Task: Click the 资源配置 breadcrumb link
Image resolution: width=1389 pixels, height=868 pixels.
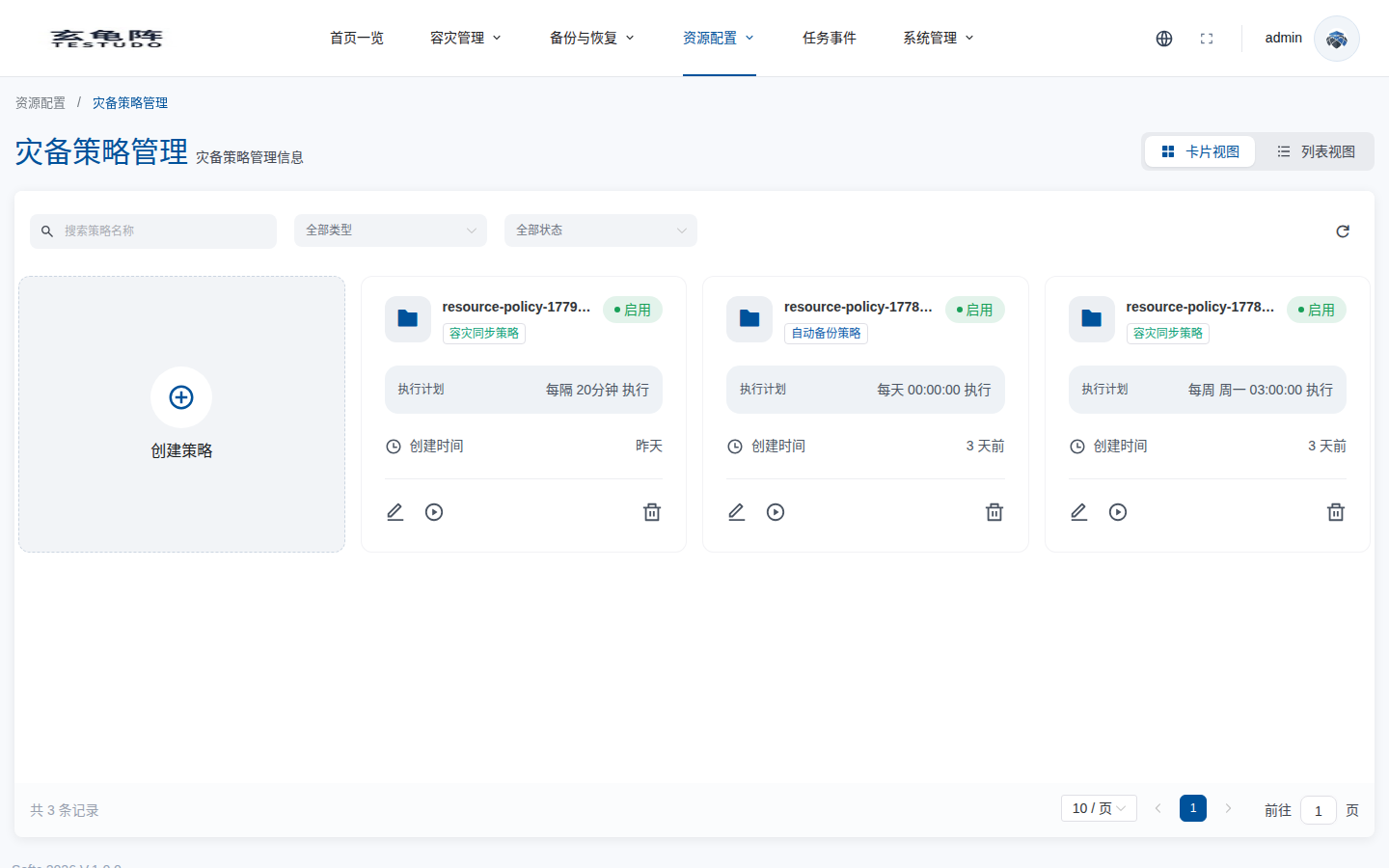Action: [41, 103]
